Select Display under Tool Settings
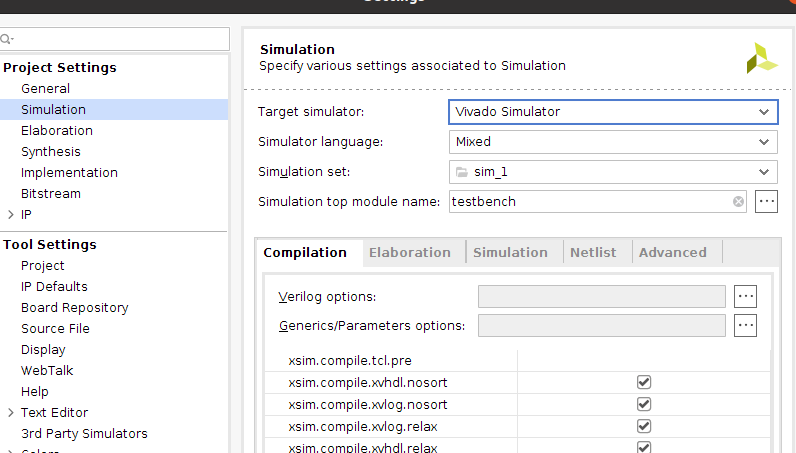 click(43, 350)
